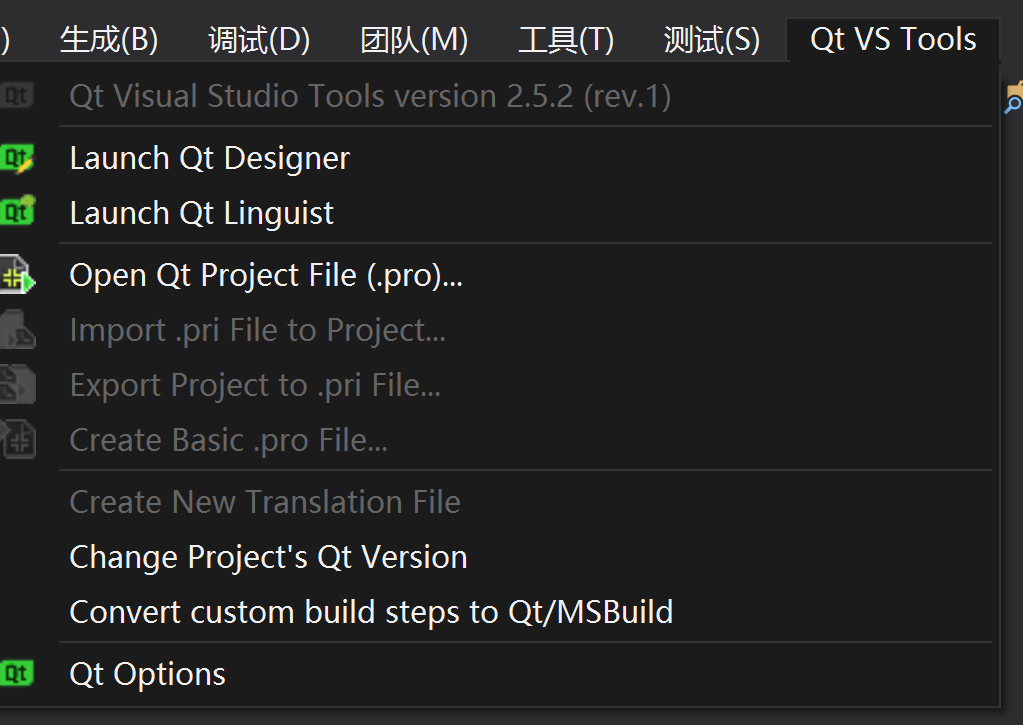Image resolution: width=1023 pixels, height=725 pixels.
Task: Click the Qt Options icon
Action: [x=15, y=673]
